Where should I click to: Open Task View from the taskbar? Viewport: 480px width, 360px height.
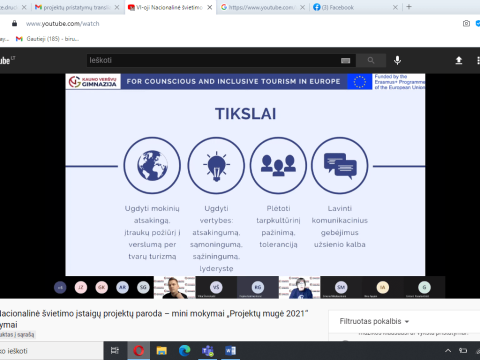115,351
